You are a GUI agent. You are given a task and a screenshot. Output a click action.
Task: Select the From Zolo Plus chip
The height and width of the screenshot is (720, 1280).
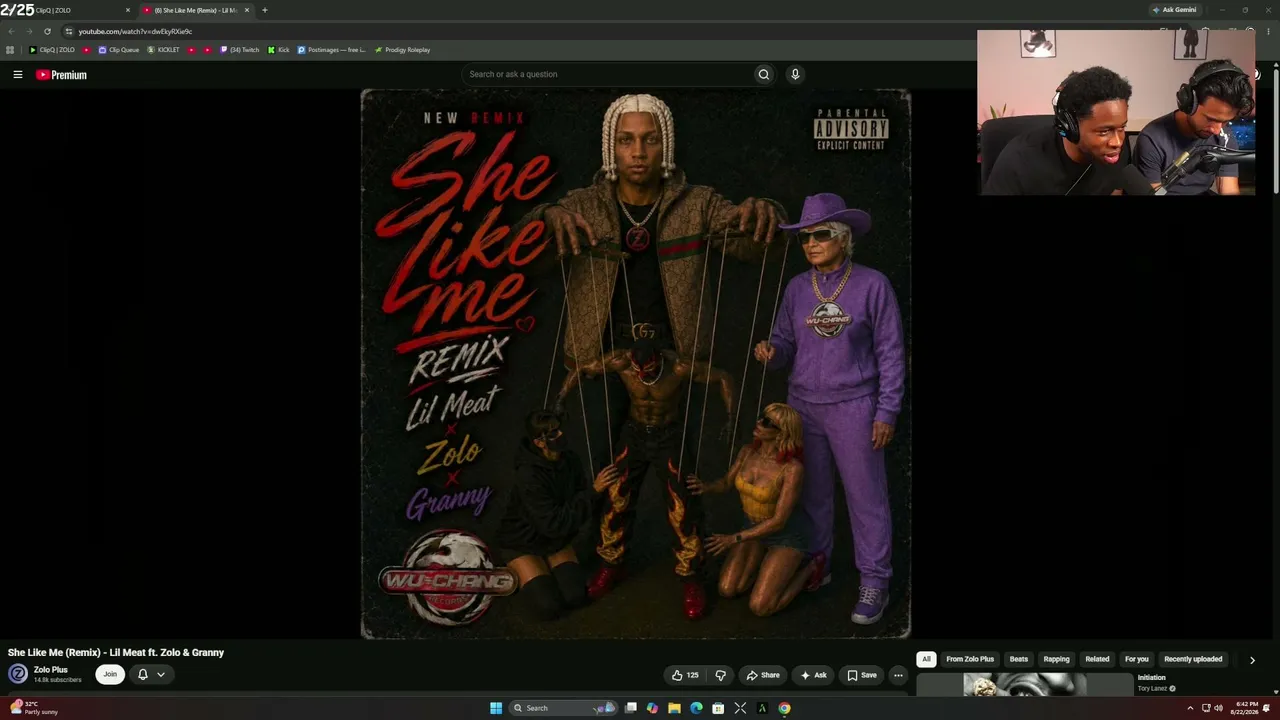point(970,659)
